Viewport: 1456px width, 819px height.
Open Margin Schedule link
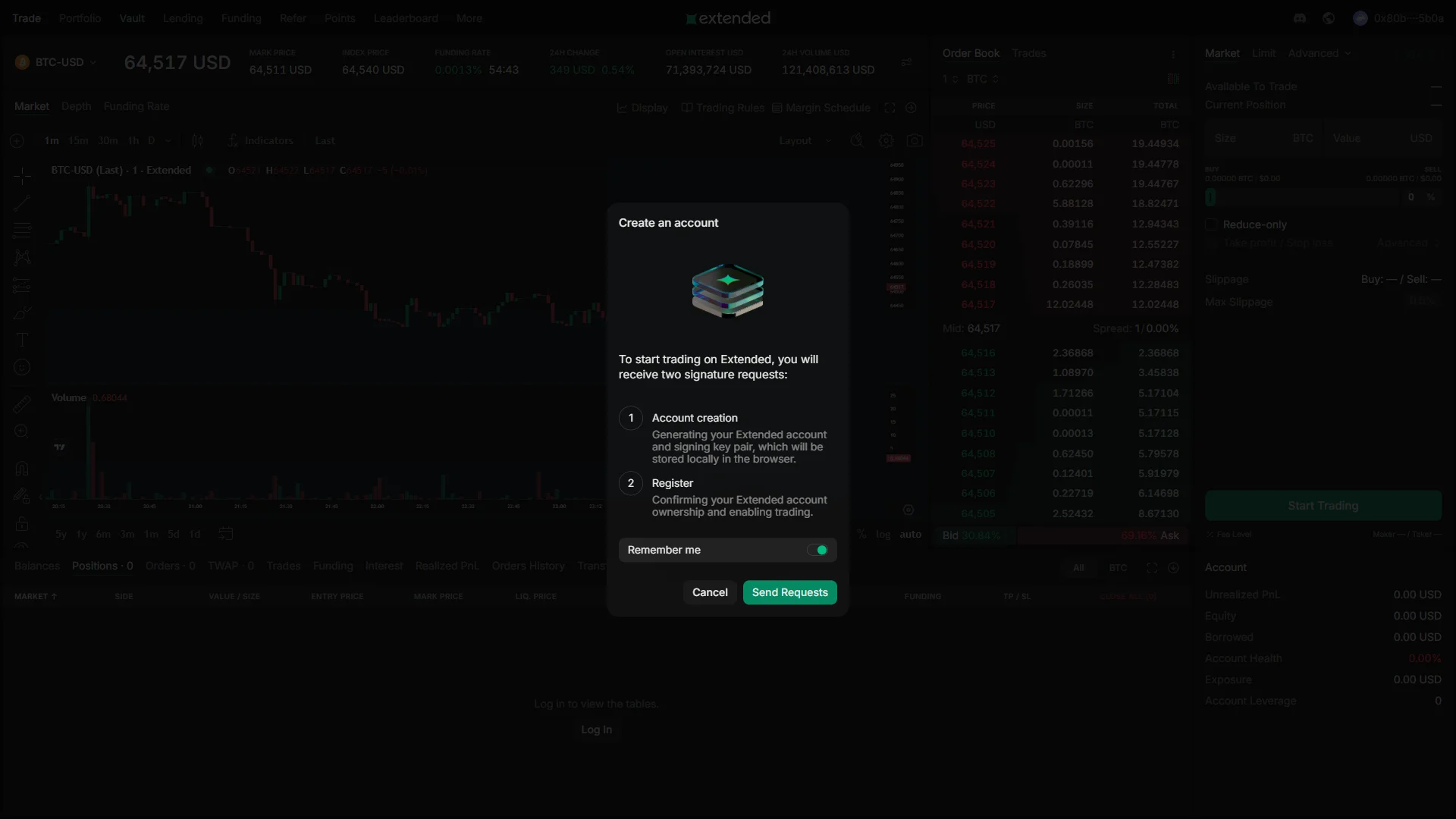(821, 108)
